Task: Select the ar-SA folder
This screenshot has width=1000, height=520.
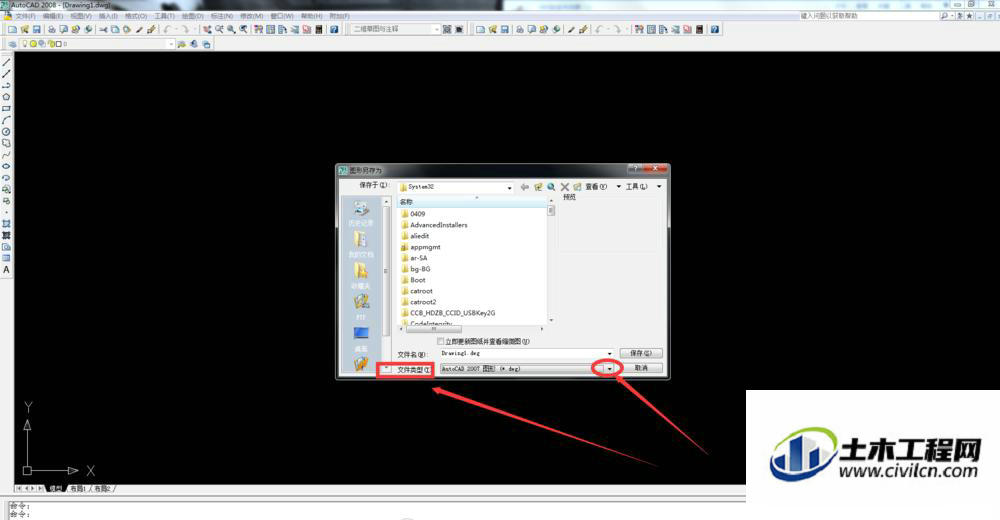Action: click(x=415, y=258)
